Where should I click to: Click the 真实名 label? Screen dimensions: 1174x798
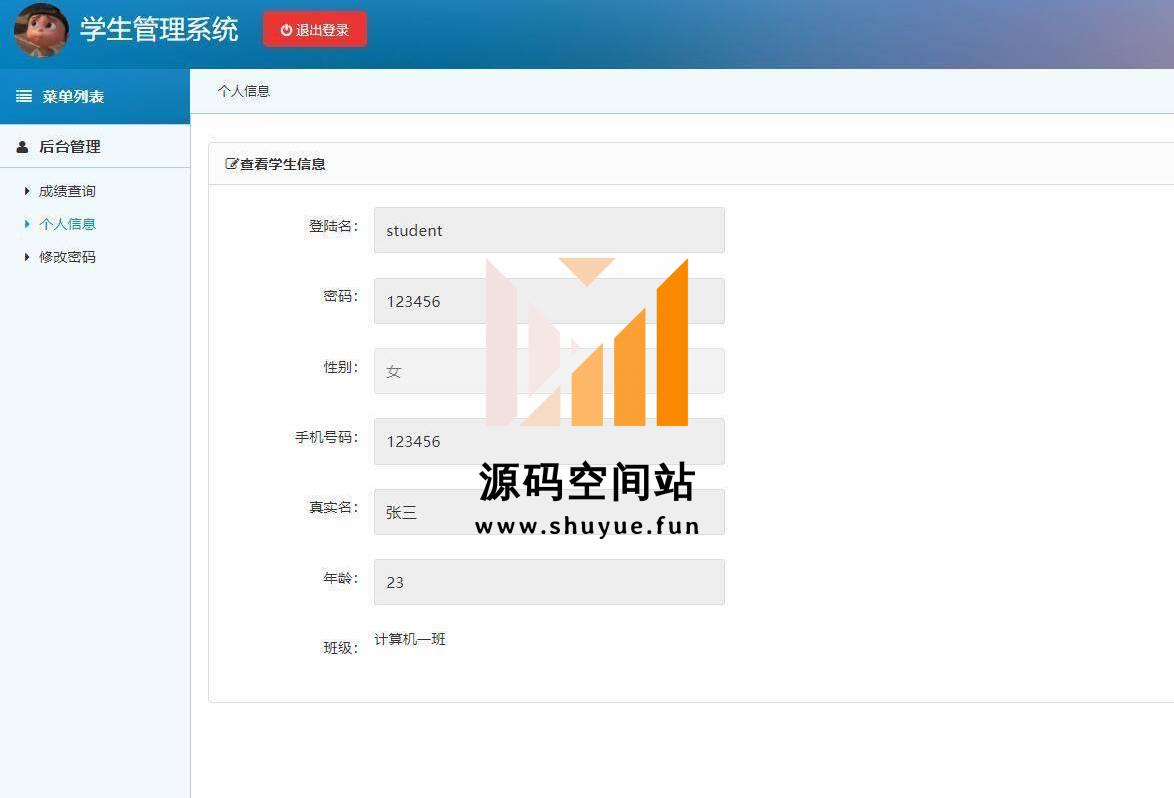point(334,508)
